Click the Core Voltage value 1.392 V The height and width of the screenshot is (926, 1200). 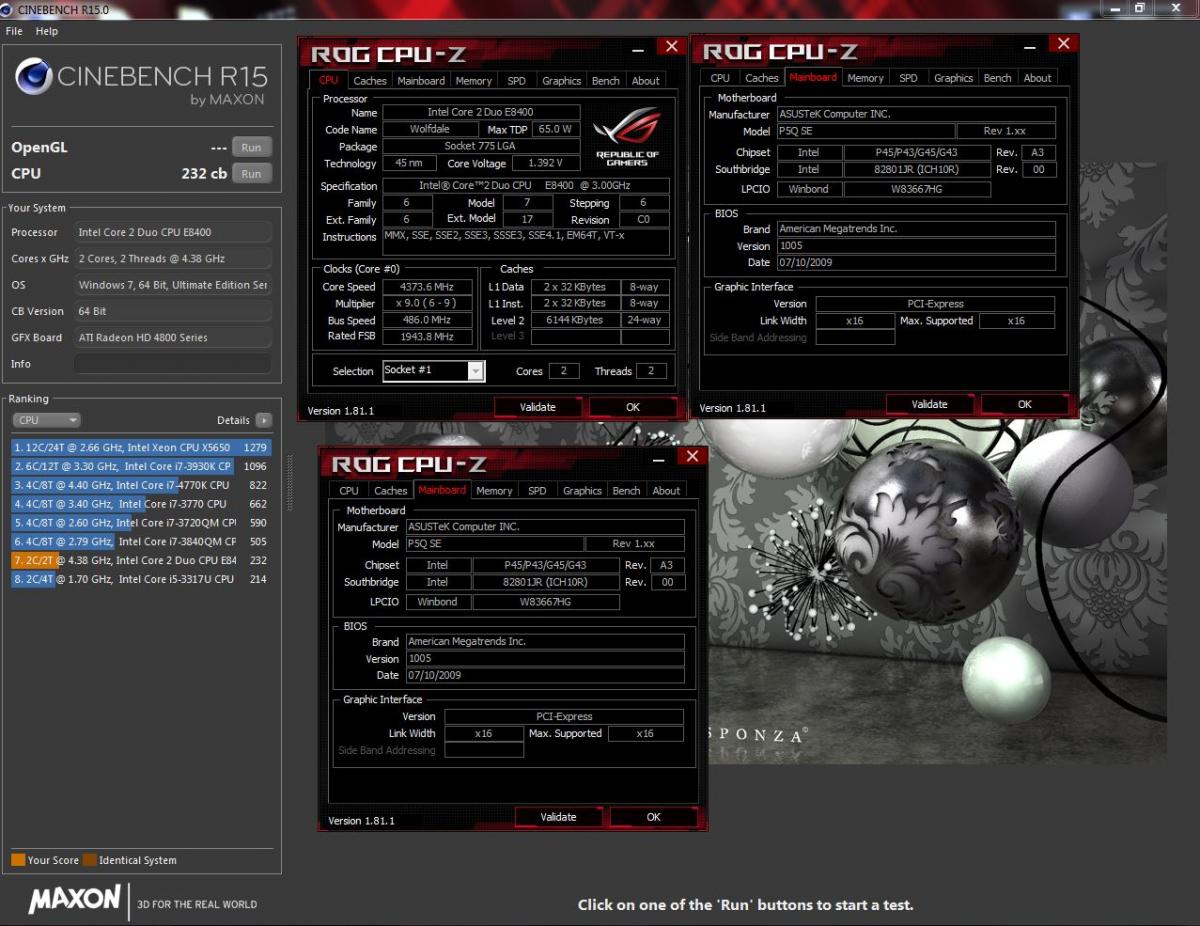[545, 163]
